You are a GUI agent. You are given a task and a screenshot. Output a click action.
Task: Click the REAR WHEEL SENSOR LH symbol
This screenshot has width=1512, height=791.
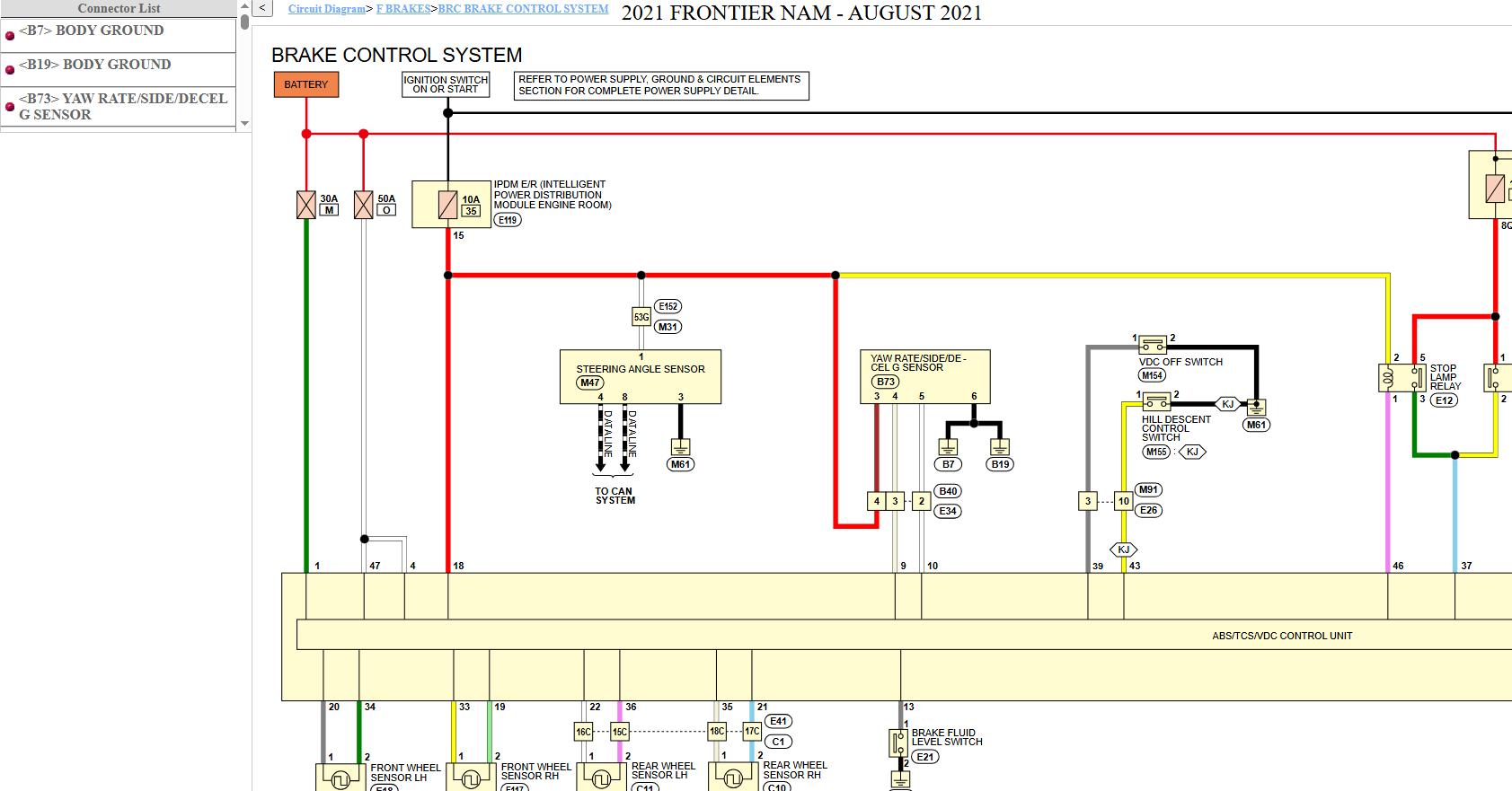(x=601, y=778)
